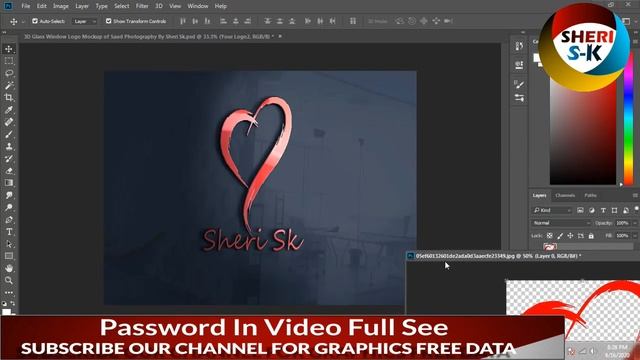Open the Normal blend mode dropdown
Screen dimensions: 640x360
point(561,223)
